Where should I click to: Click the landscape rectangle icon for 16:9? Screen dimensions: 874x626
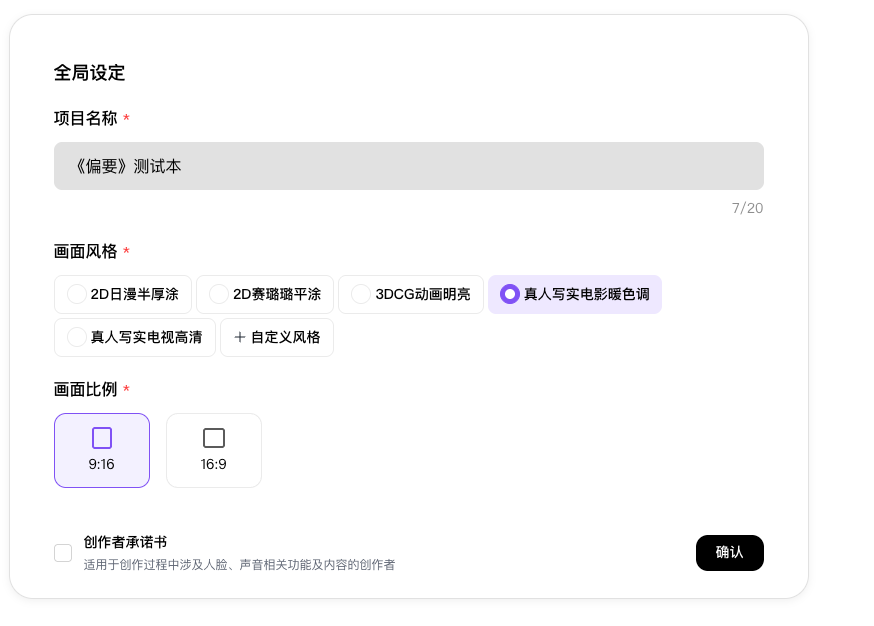click(214, 438)
